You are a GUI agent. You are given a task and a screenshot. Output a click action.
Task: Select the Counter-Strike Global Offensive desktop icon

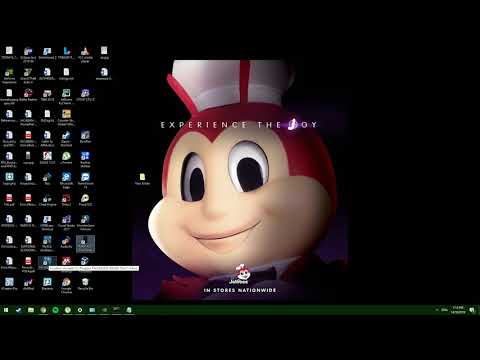tap(66, 117)
